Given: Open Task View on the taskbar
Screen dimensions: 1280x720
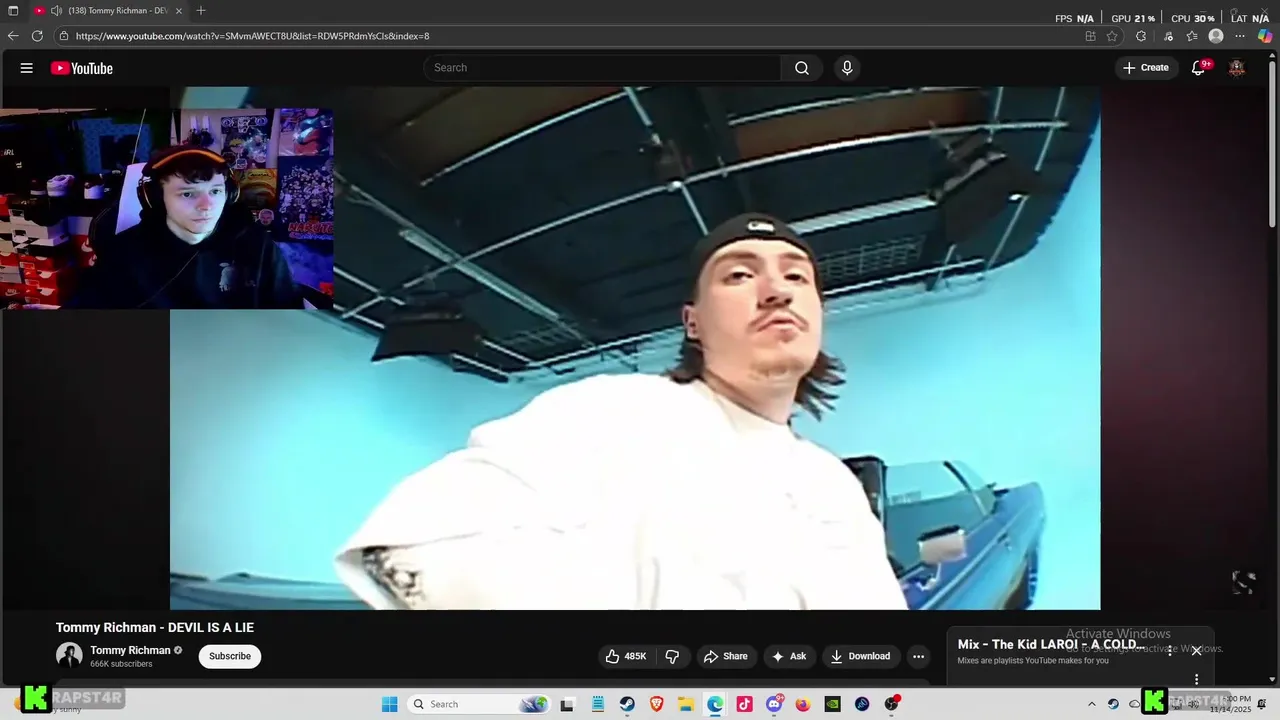Looking at the screenshot, I should [x=567, y=704].
